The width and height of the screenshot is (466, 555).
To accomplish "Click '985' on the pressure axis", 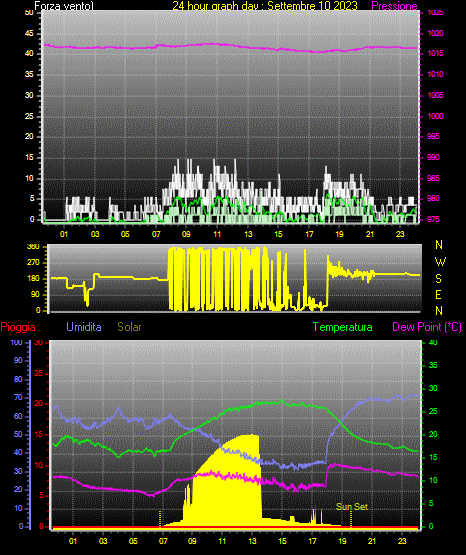I will coord(433,178).
